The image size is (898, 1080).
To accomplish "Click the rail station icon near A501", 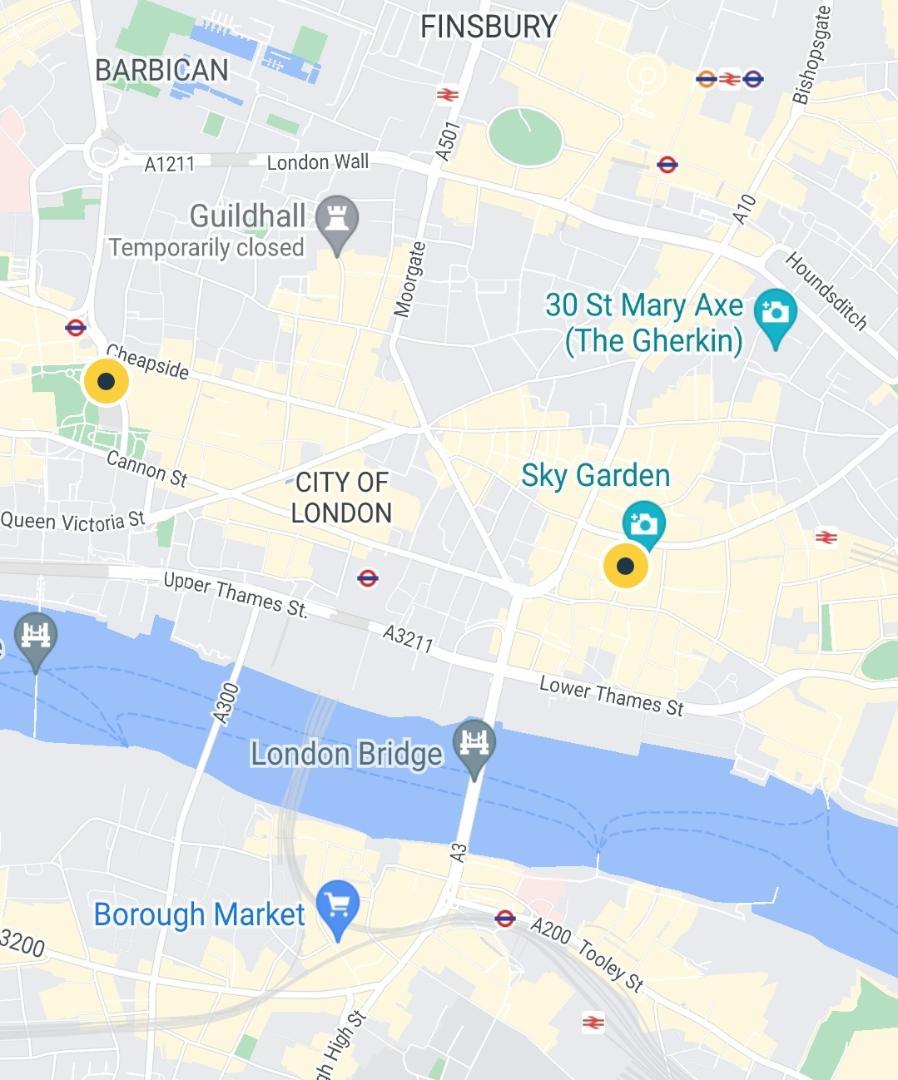I will point(448,94).
